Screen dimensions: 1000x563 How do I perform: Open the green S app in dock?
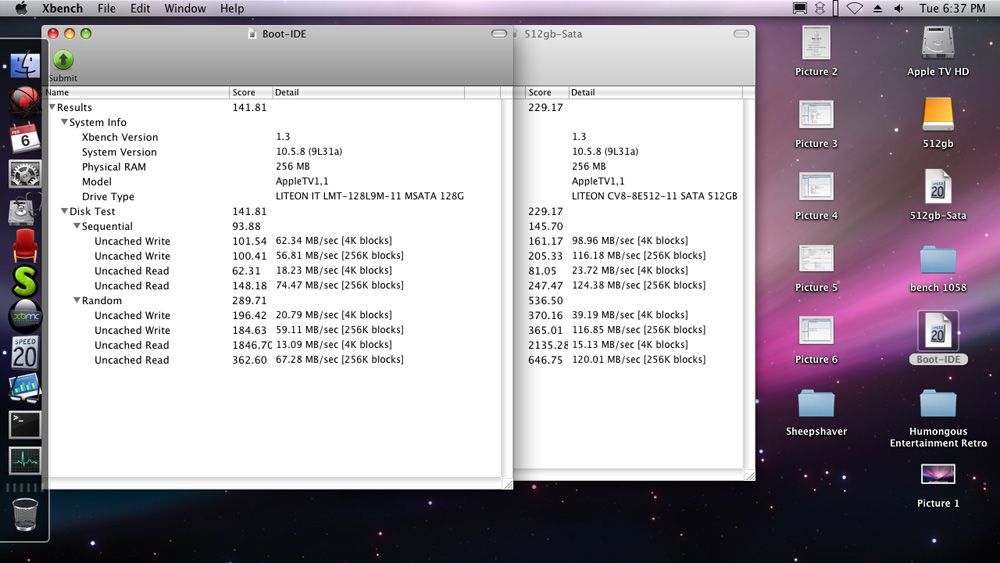[25, 281]
